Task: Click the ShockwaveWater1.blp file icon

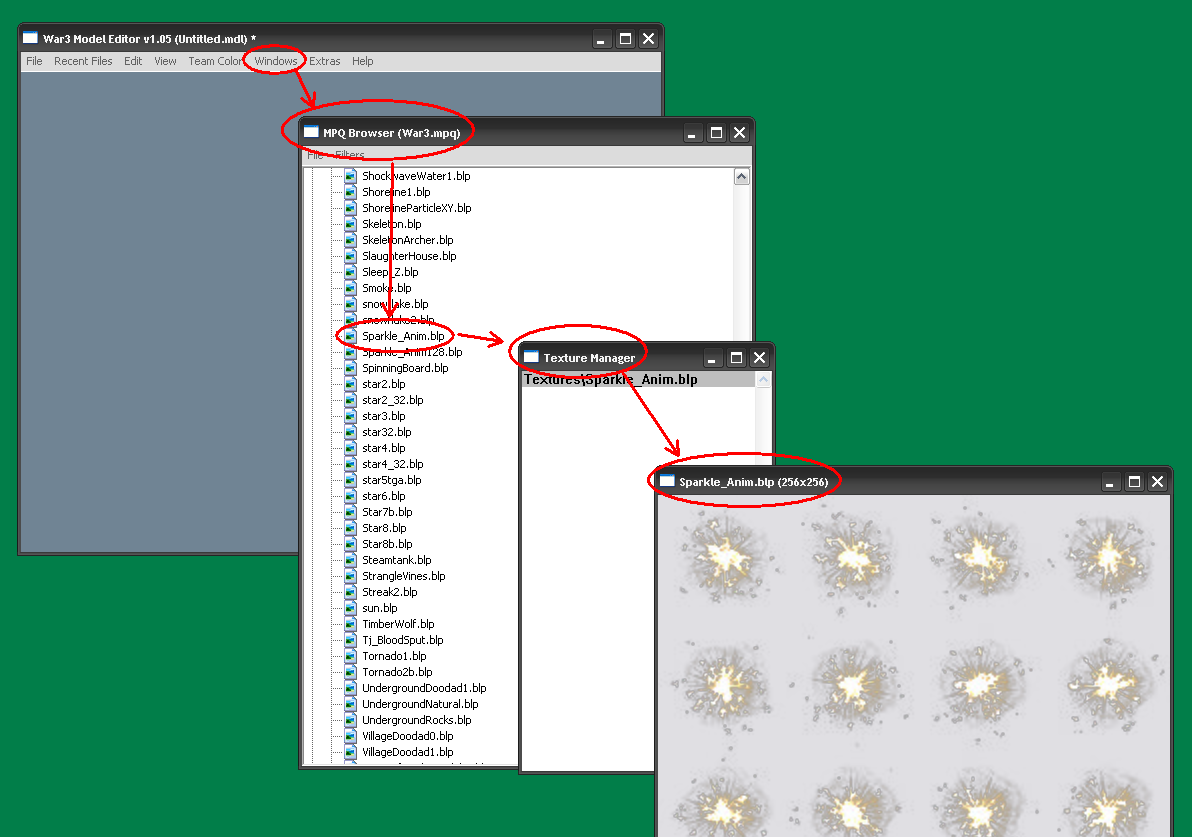Action: (350, 176)
